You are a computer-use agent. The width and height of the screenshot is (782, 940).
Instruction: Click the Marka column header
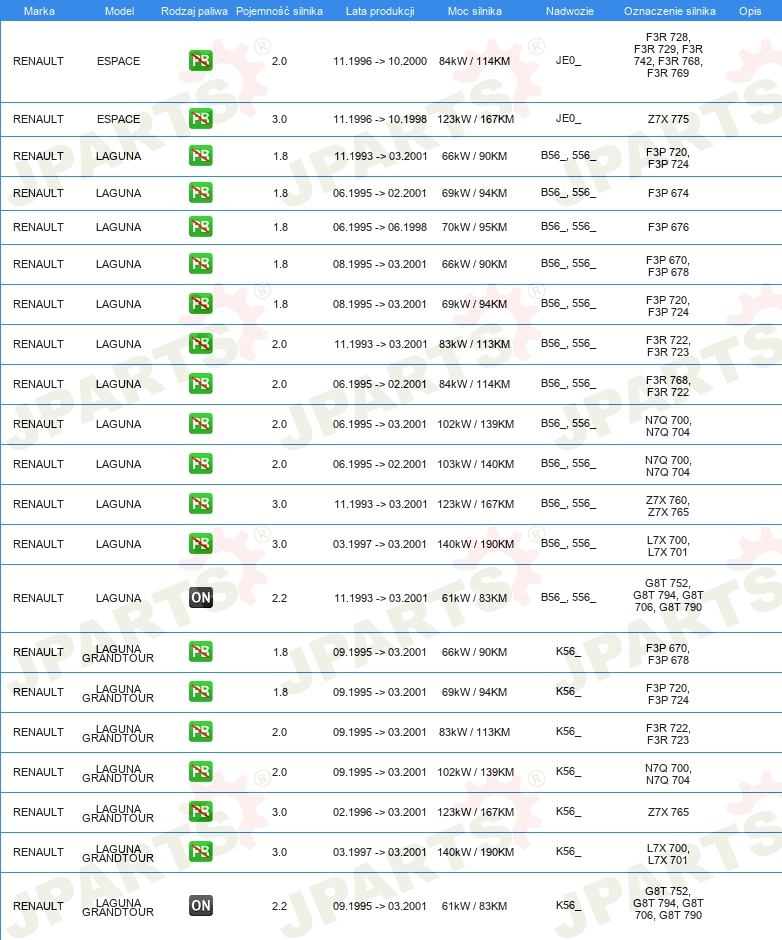coord(39,11)
